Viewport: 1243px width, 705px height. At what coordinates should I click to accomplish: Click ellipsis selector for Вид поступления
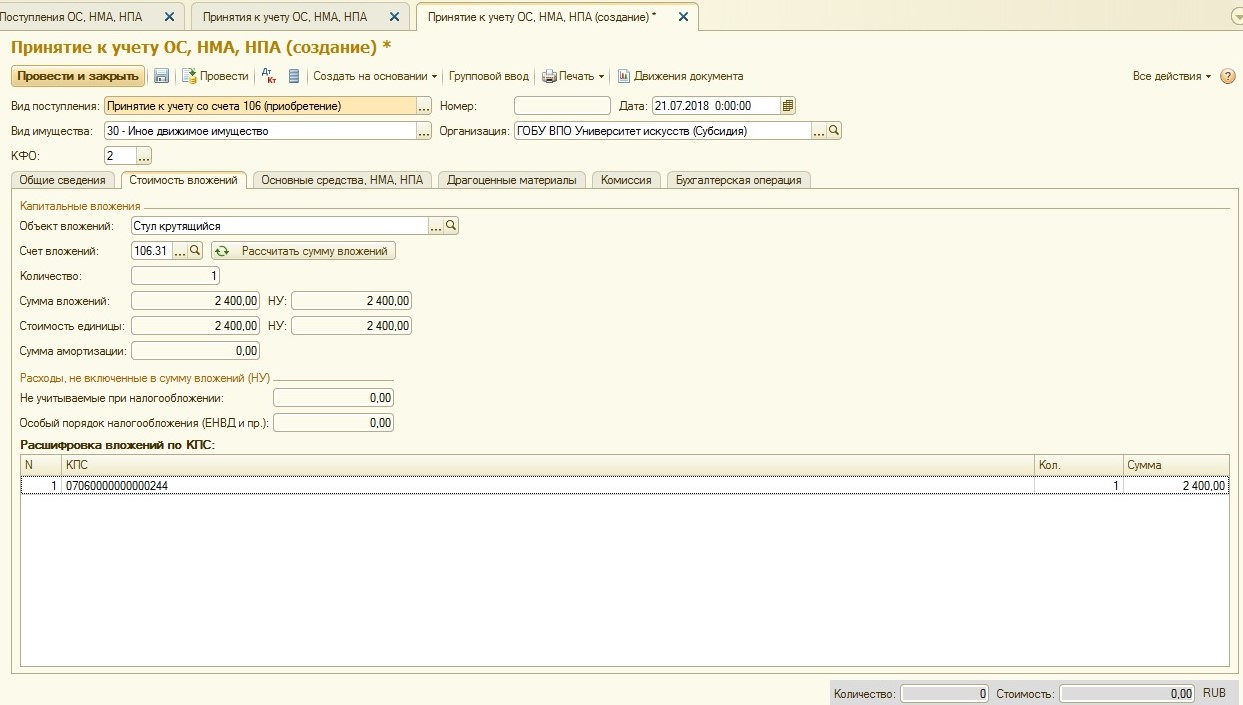click(x=424, y=106)
